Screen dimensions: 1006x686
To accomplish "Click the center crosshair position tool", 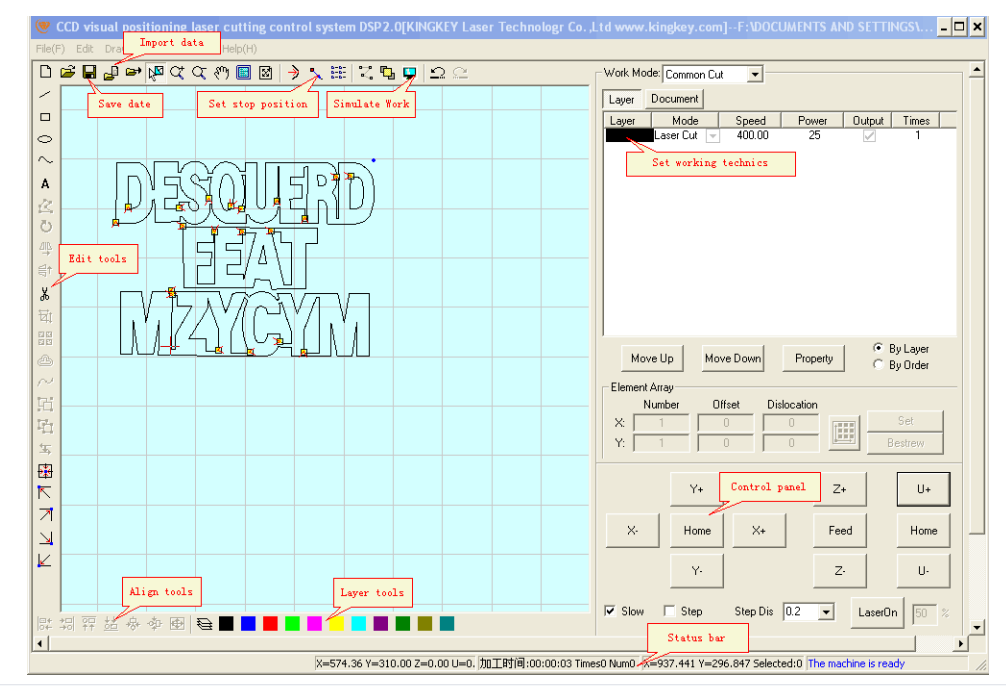I will [45, 471].
